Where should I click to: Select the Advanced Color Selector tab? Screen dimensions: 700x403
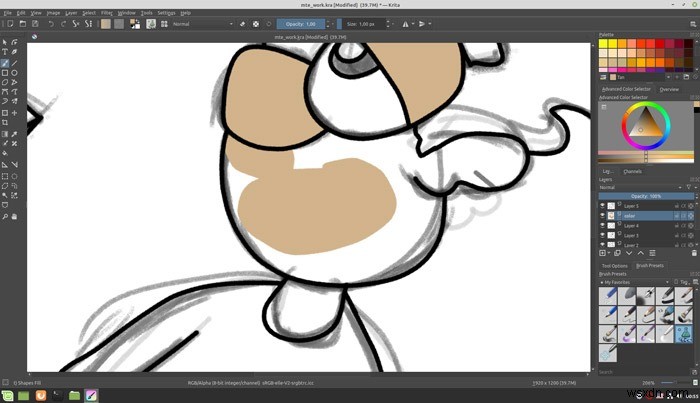626,89
